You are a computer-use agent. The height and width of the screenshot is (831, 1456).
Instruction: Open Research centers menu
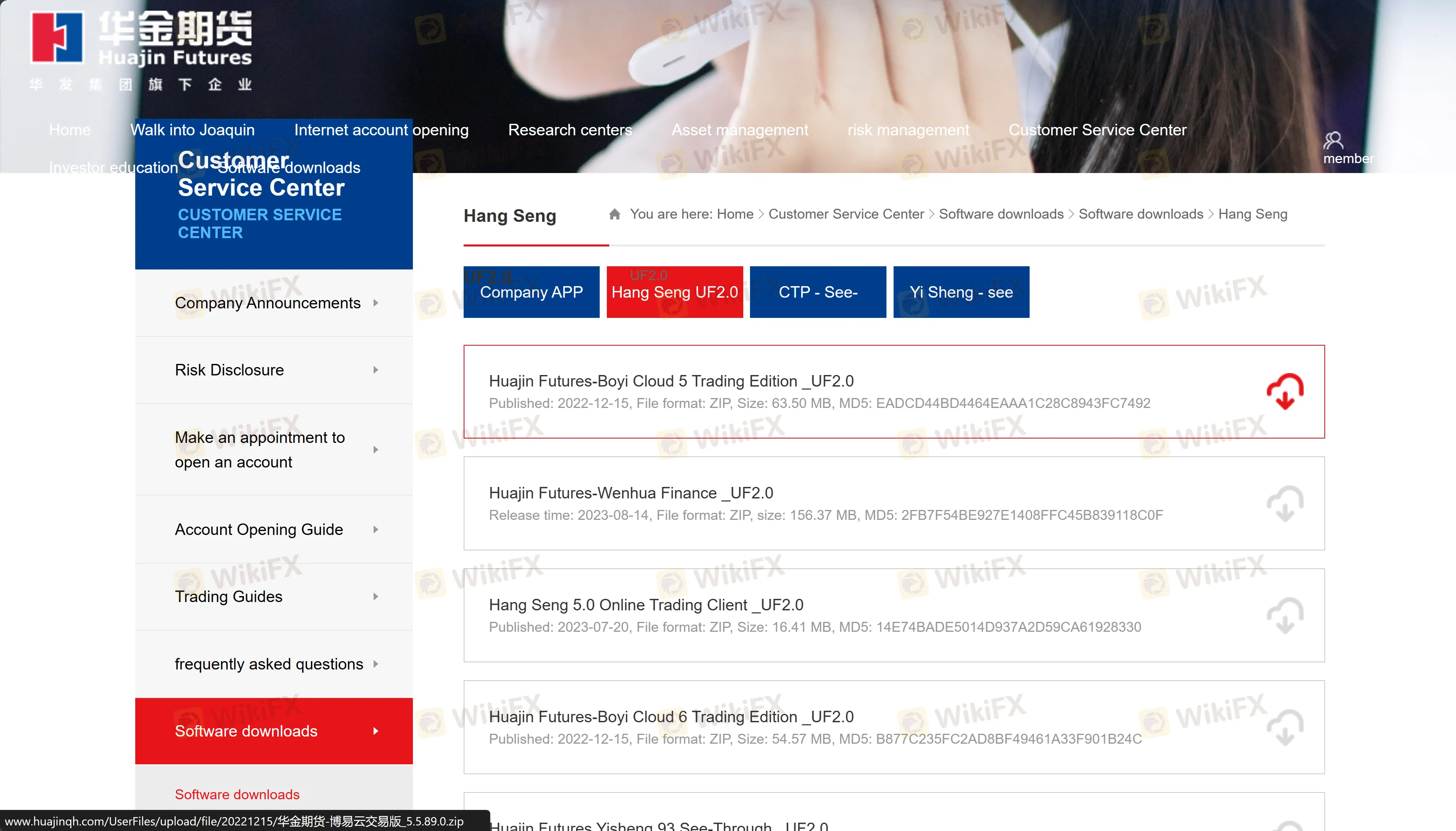tap(570, 130)
